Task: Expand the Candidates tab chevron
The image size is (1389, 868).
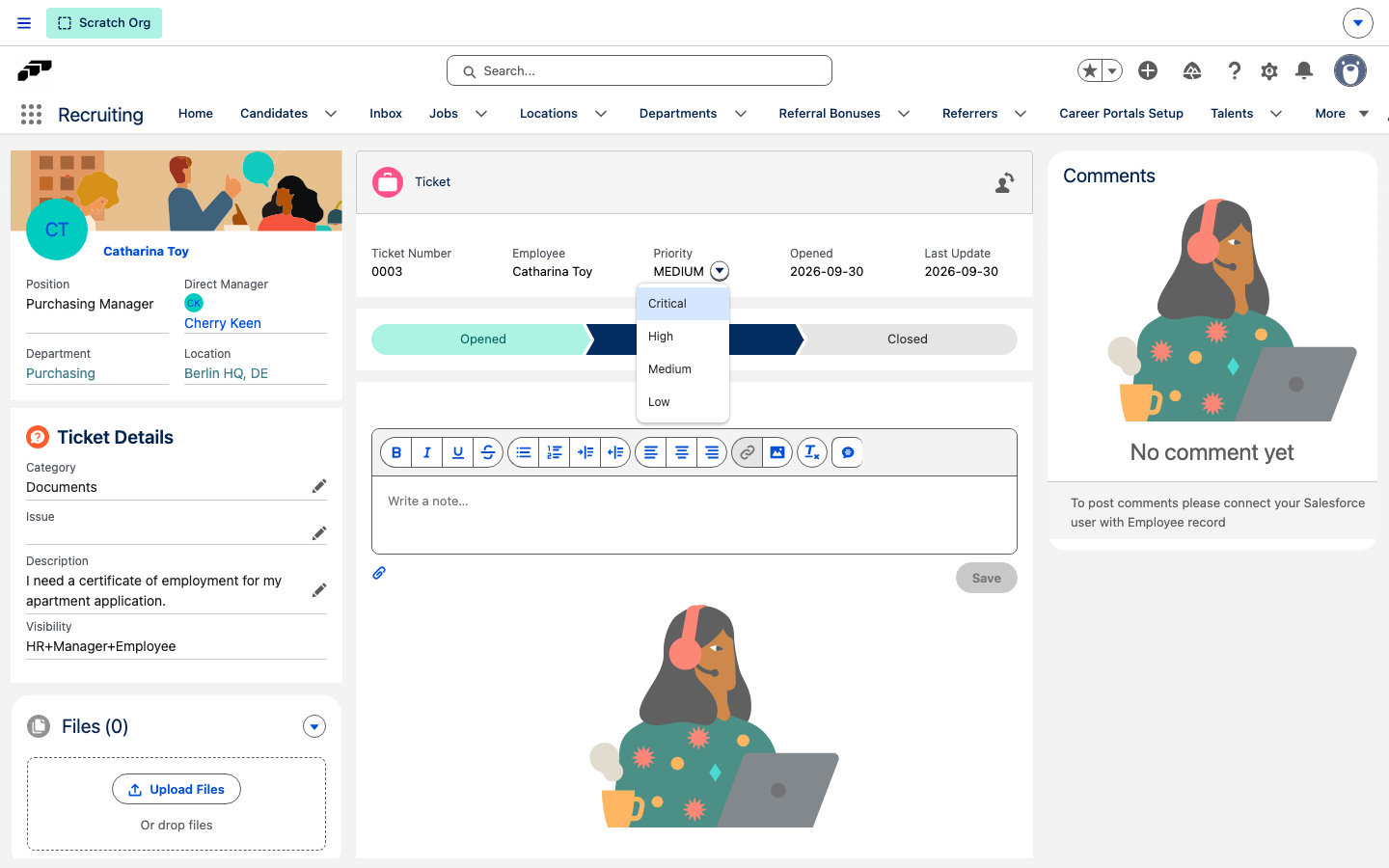Action: coord(331,114)
